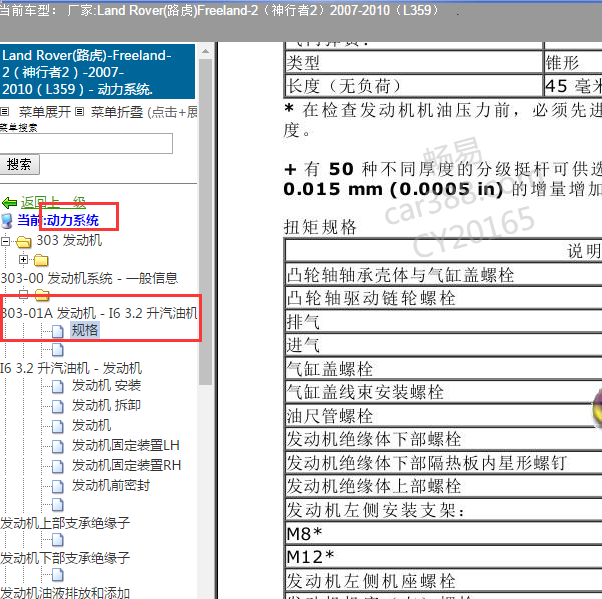Click the 返回上一级 link
The image size is (602, 599).
(x=53, y=202)
